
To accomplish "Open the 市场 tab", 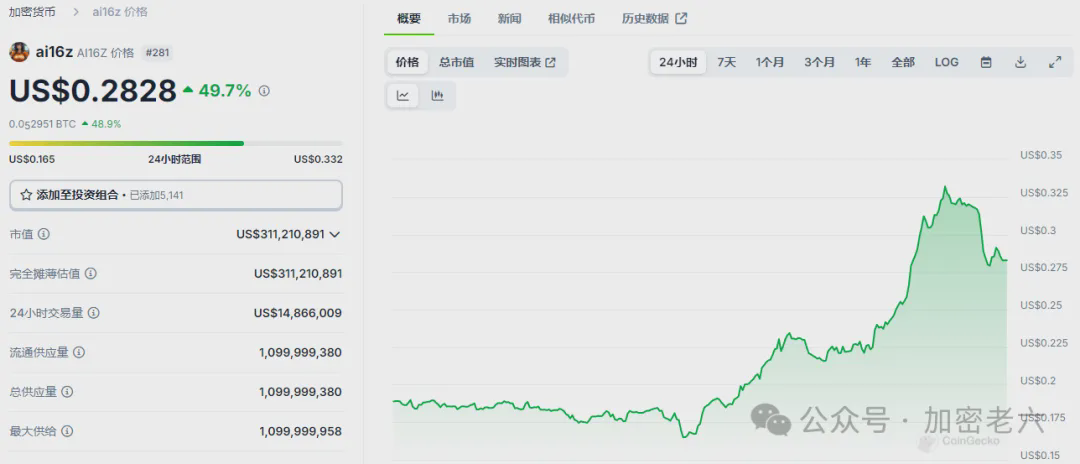I will click(459, 19).
